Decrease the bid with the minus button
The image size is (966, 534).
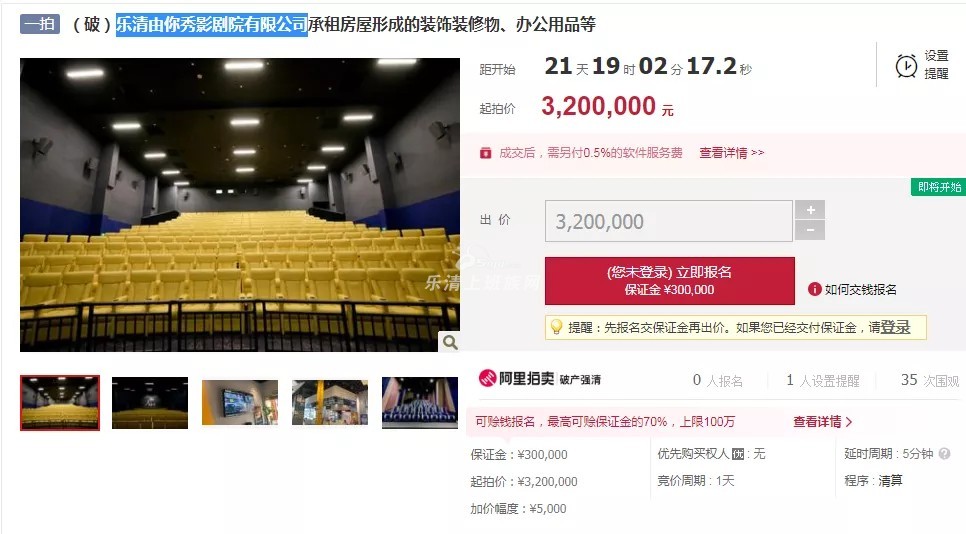click(810, 230)
